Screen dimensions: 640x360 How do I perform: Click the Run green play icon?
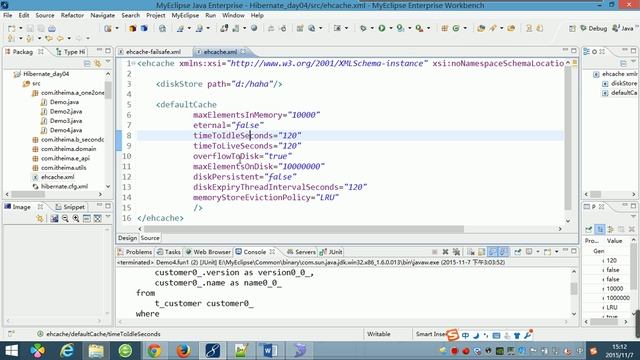(x=382, y=28)
